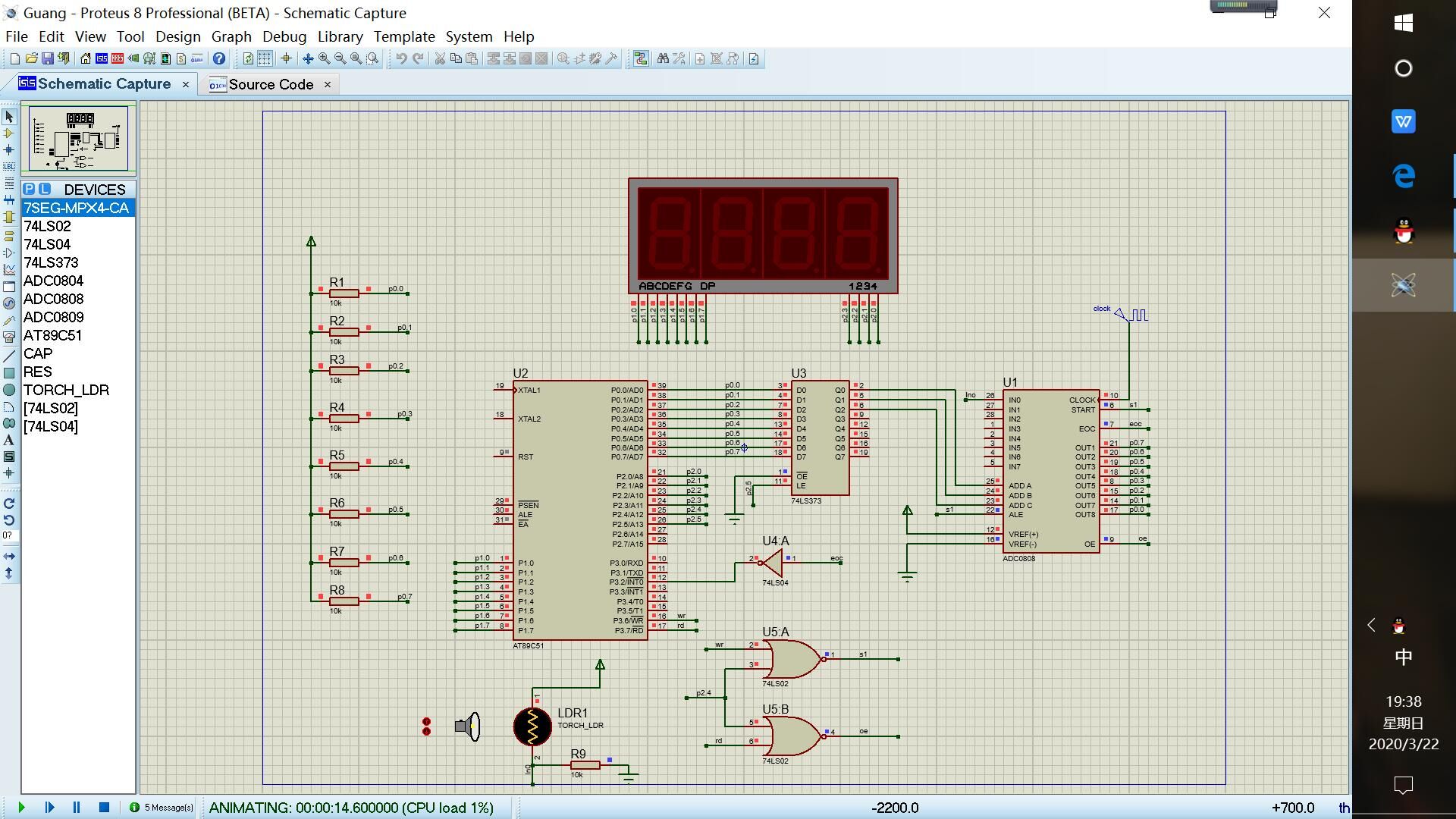Screen dimensions: 1456x819
Task: Open the 5 Message(s) log
Action: pyautogui.click(x=162, y=808)
